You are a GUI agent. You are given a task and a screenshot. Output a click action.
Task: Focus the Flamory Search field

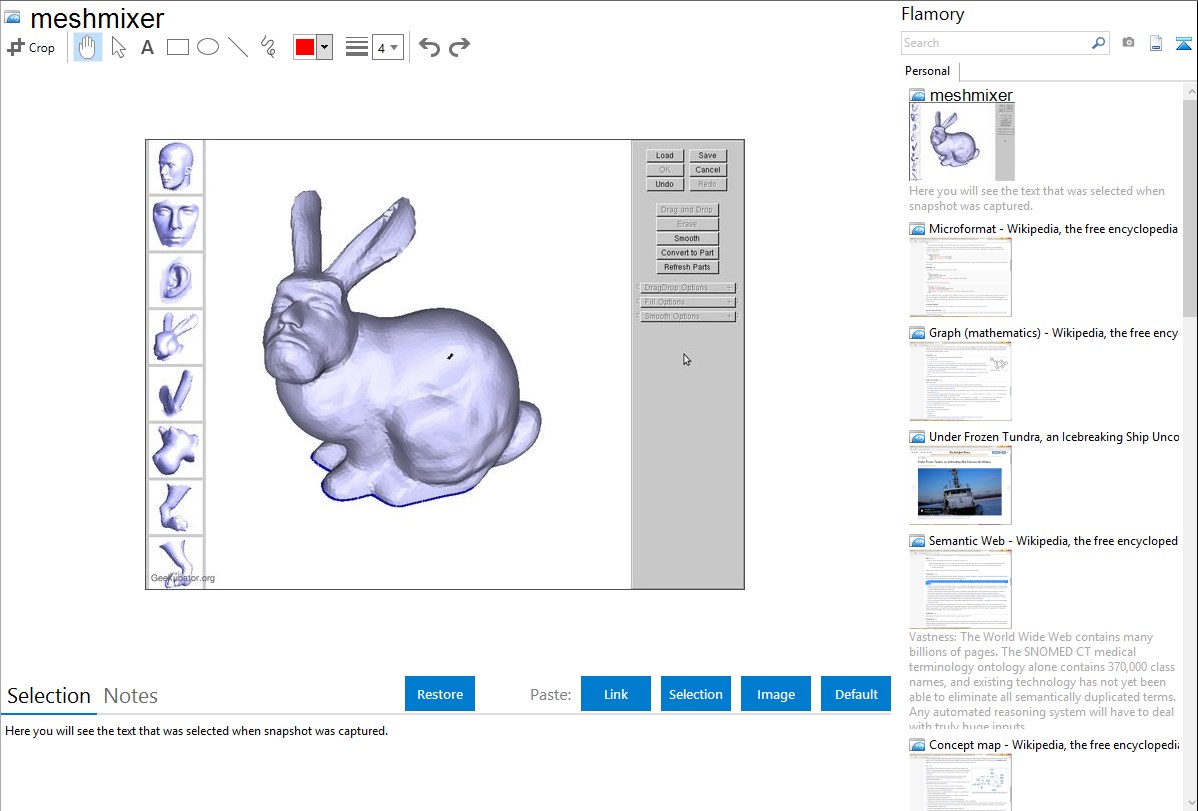coord(996,43)
